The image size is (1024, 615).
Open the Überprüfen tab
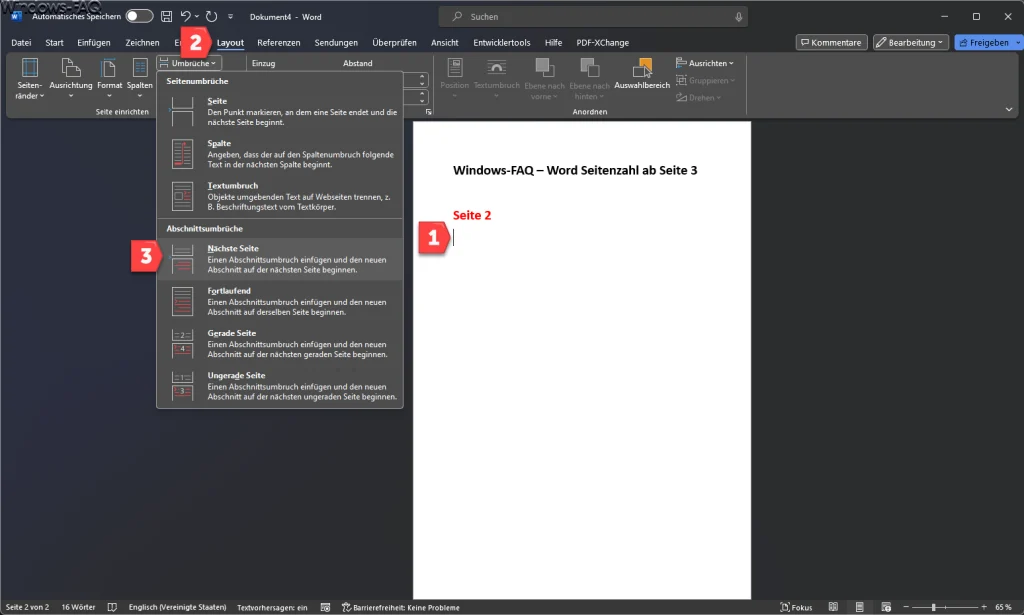pos(394,42)
